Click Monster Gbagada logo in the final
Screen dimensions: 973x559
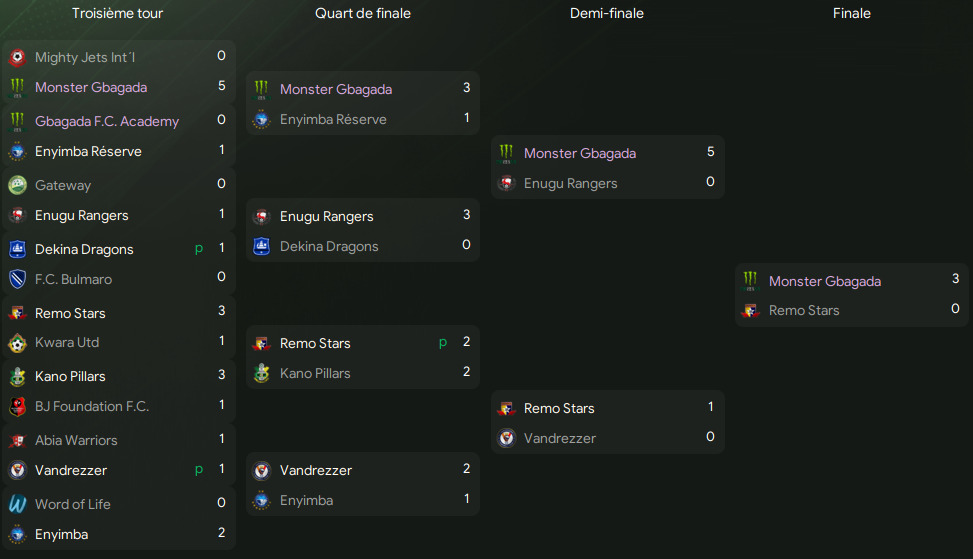point(751,281)
